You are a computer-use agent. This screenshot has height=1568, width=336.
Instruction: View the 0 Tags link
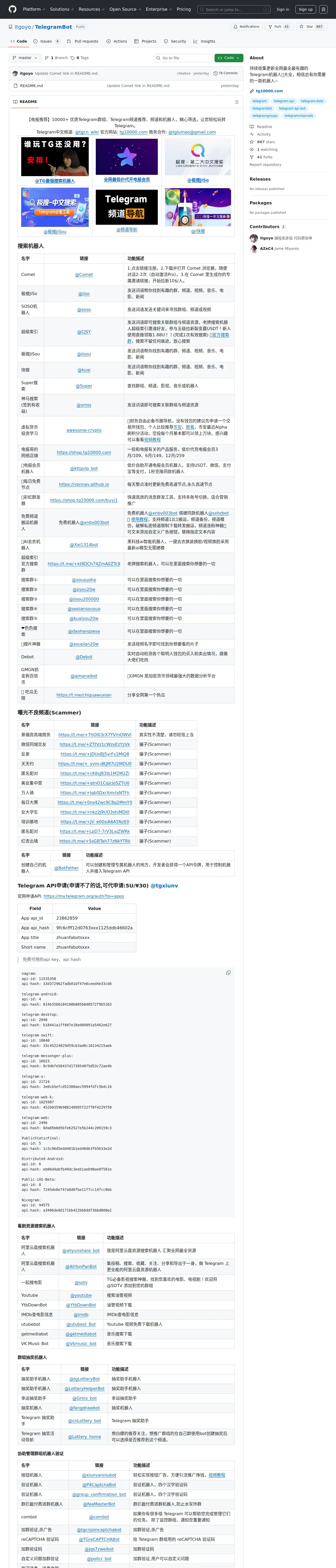point(79,58)
